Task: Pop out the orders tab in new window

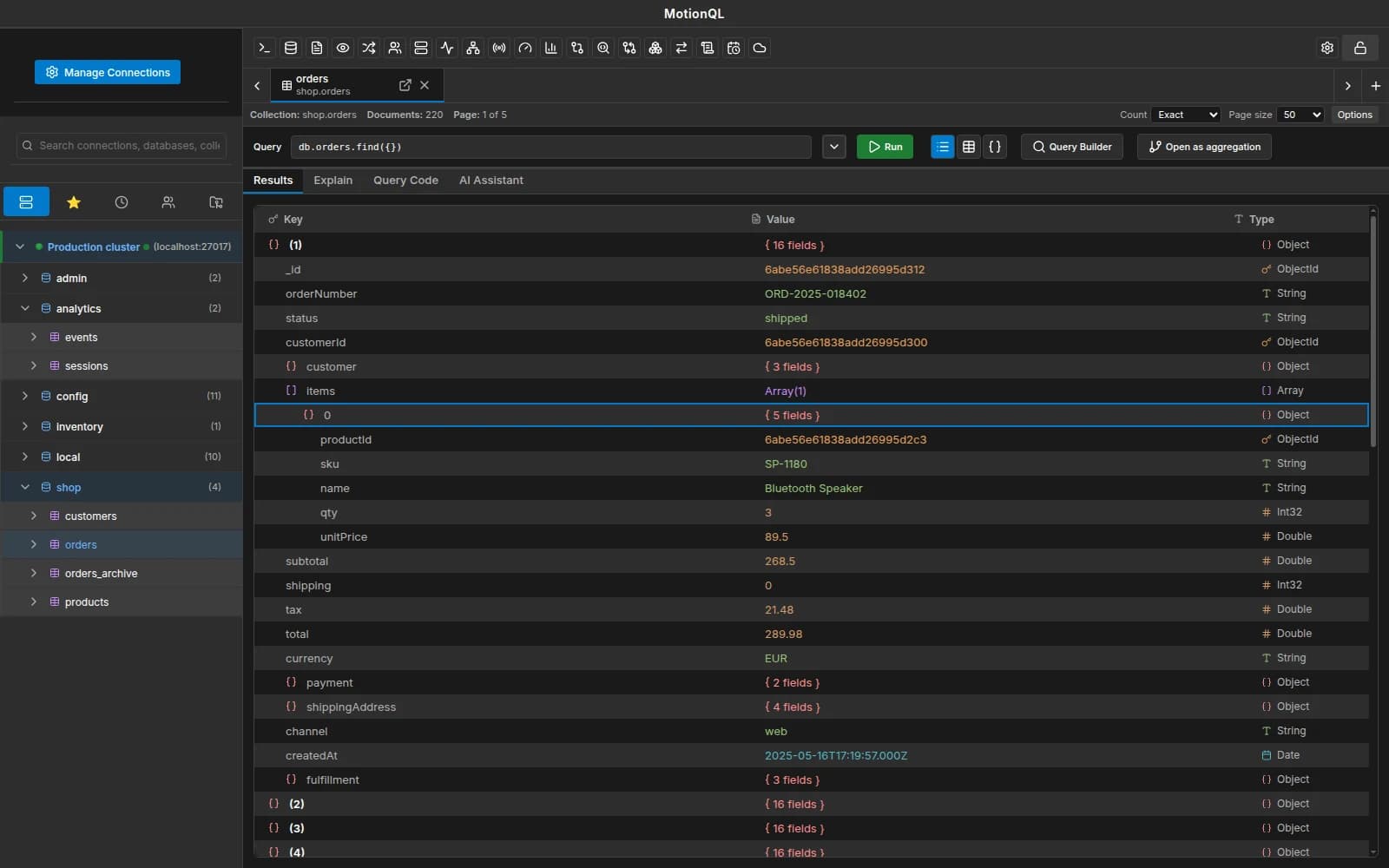Action: tap(405, 85)
